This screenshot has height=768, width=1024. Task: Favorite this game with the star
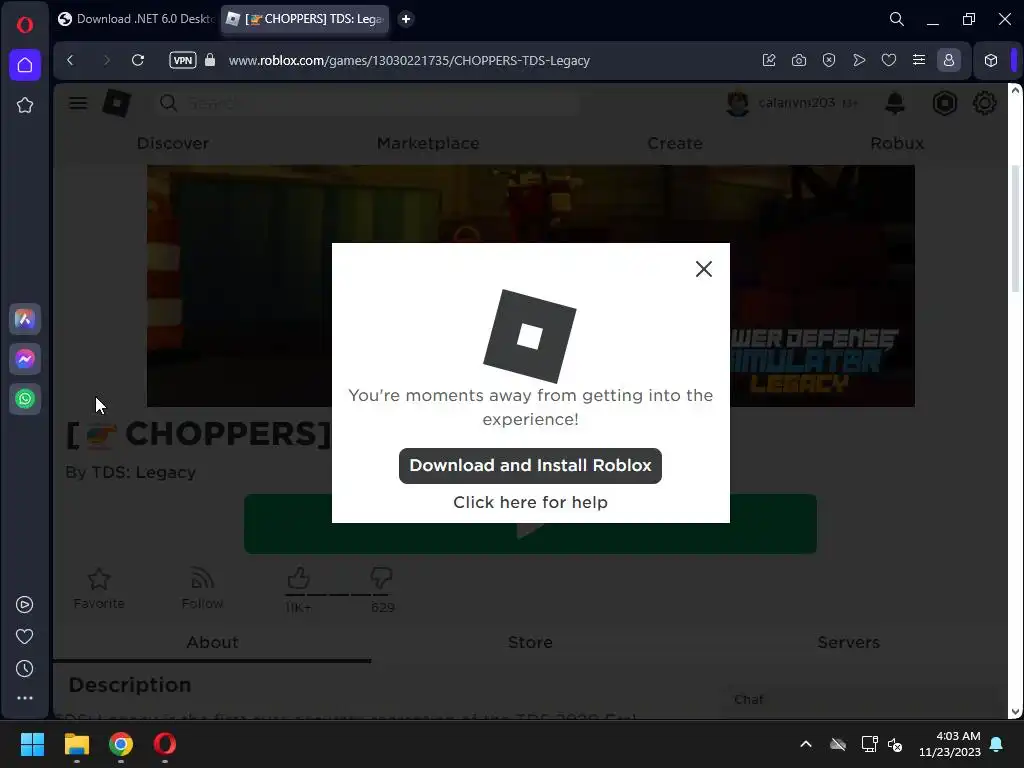point(99,588)
